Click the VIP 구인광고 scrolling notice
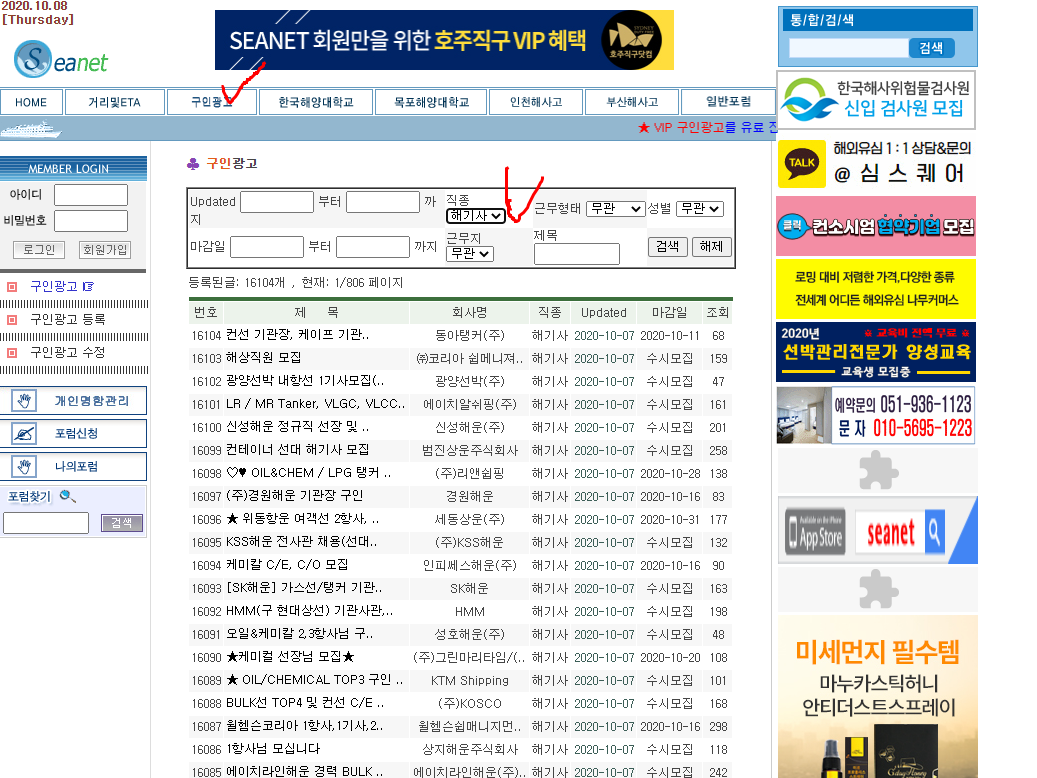Viewport: 1037px width, 778px height. [x=707, y=128]
